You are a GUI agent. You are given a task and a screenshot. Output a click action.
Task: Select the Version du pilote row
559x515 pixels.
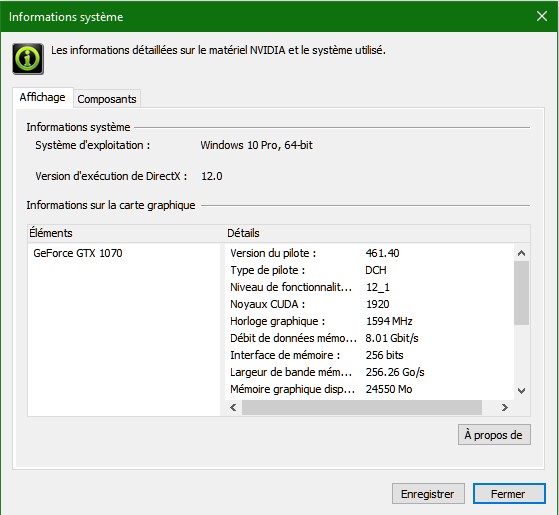point(369,253)
